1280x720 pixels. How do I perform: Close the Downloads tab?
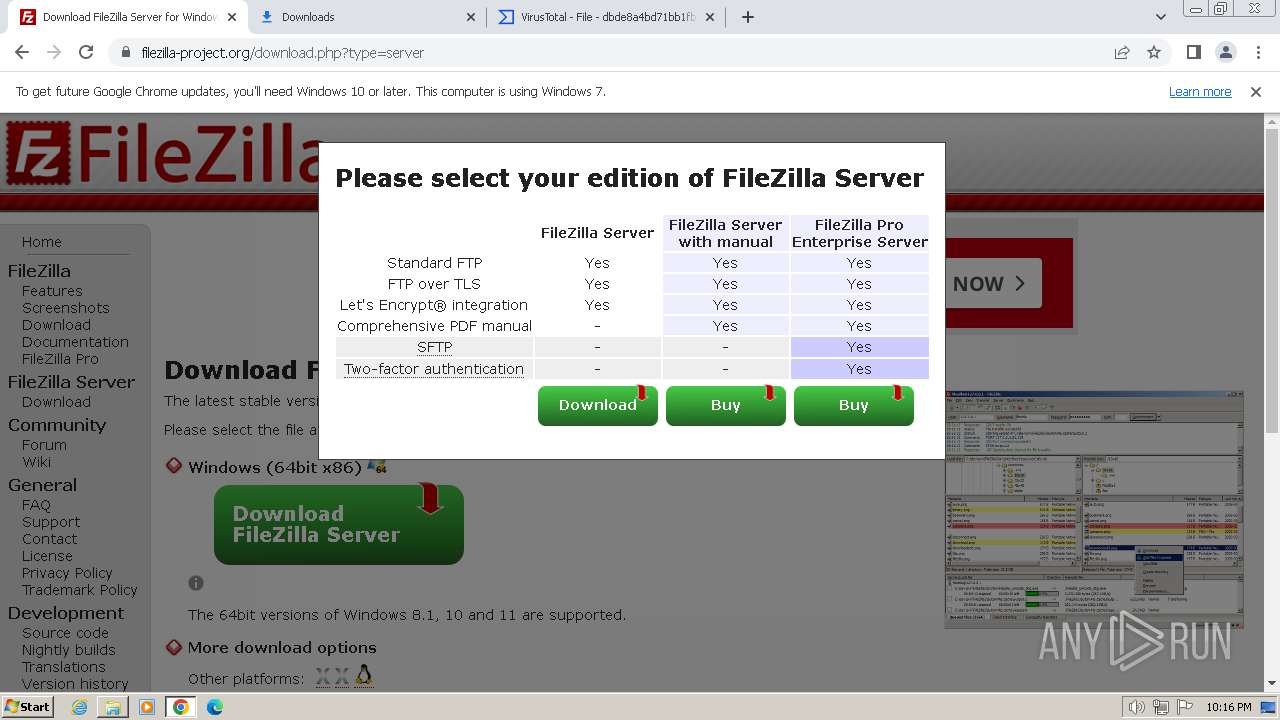coord(471,17)
